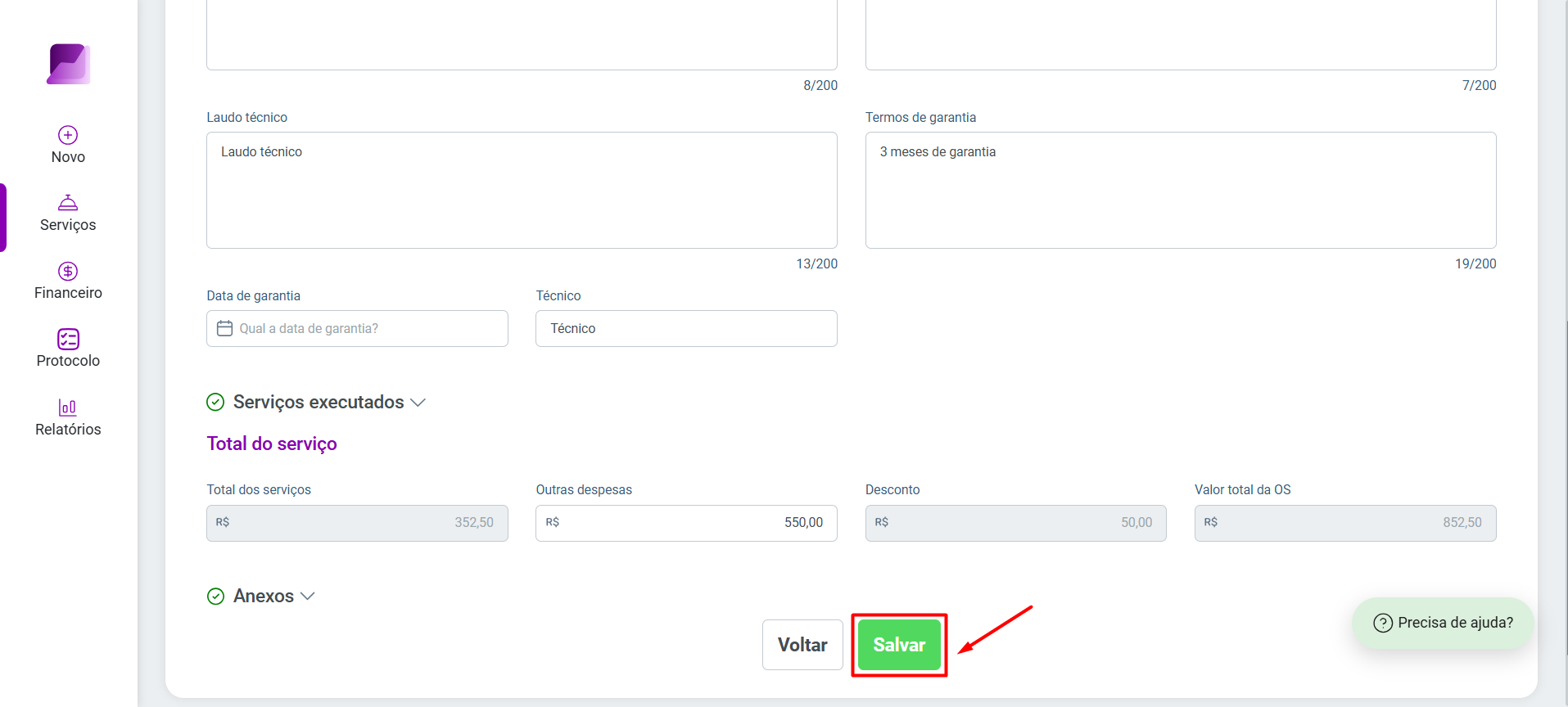Click the Precisa de ajuda? button
The height and width of the screenshot is (707, 1568).
(1443, 623)
